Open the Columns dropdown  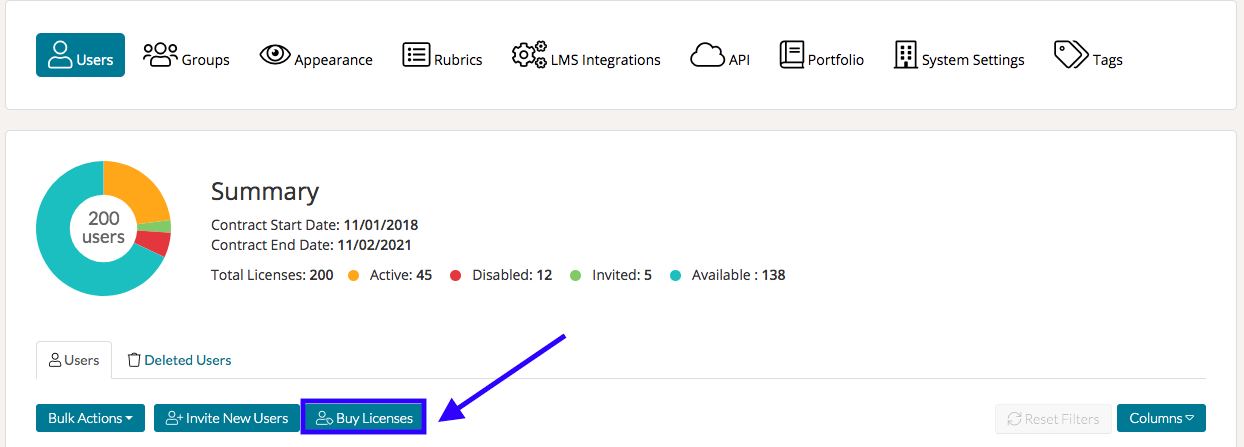(x=1160, y=418)
